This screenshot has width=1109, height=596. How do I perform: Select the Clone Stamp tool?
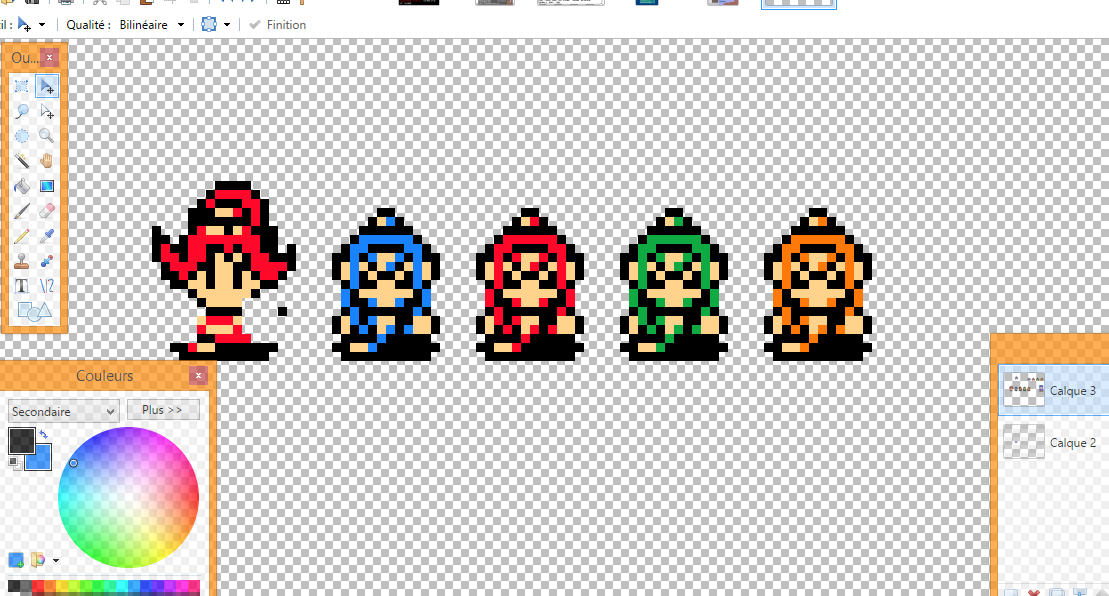pos(22,261)
